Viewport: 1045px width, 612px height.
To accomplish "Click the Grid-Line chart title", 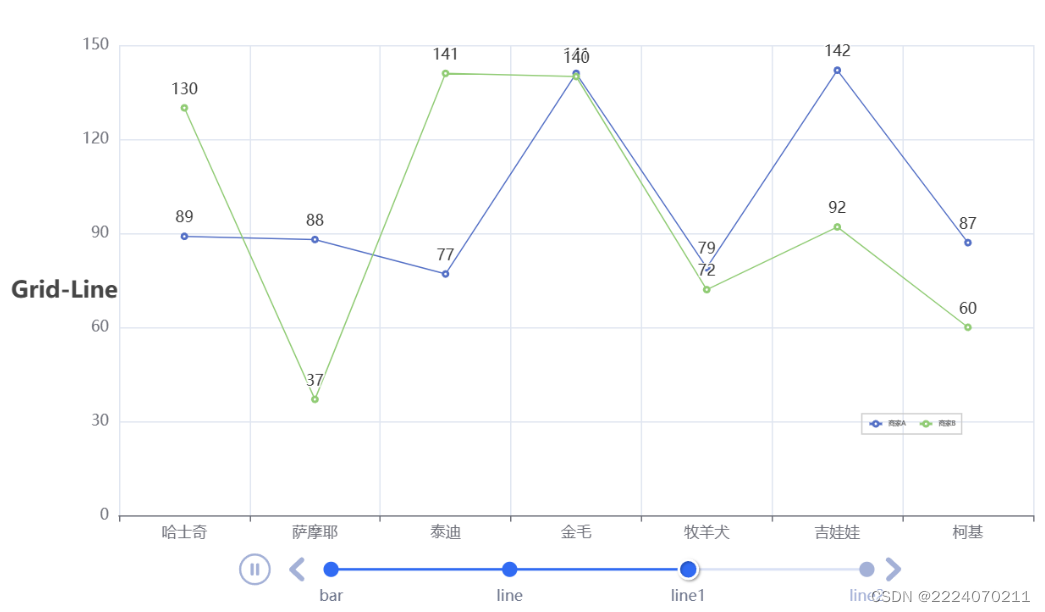I will (x=65, y=290).
